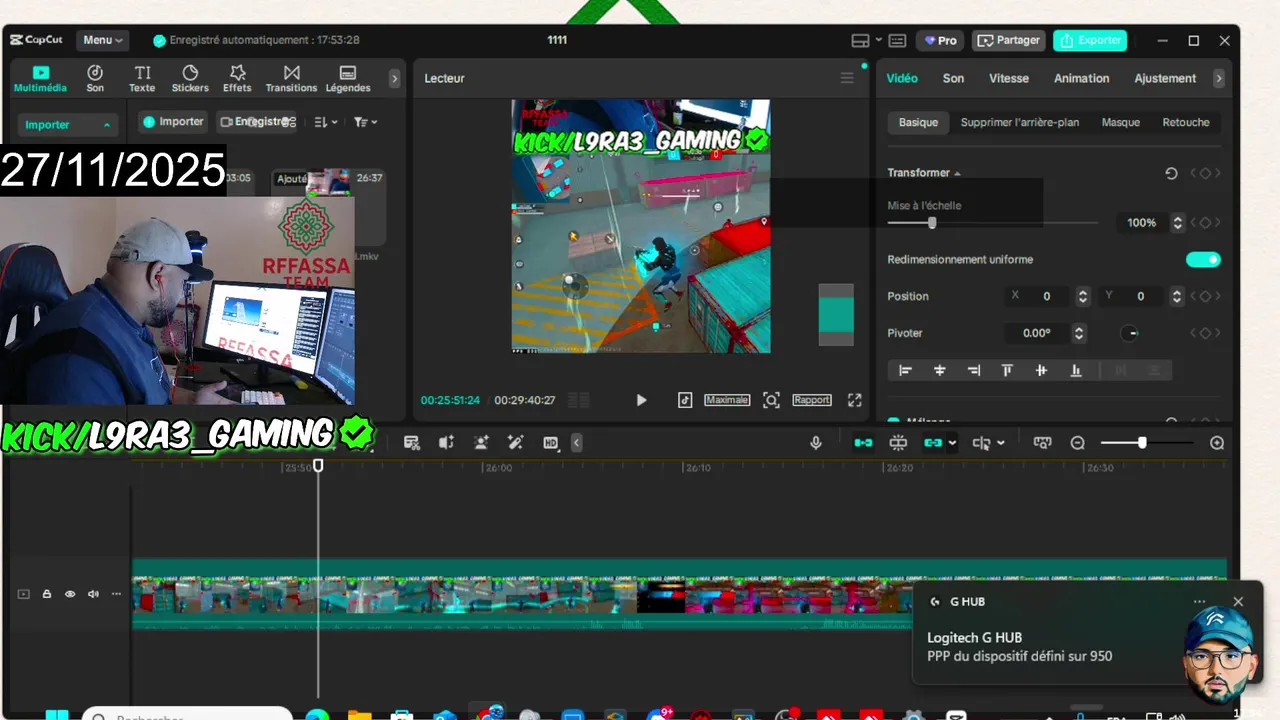Enter fullscreen preview mode

855,400
